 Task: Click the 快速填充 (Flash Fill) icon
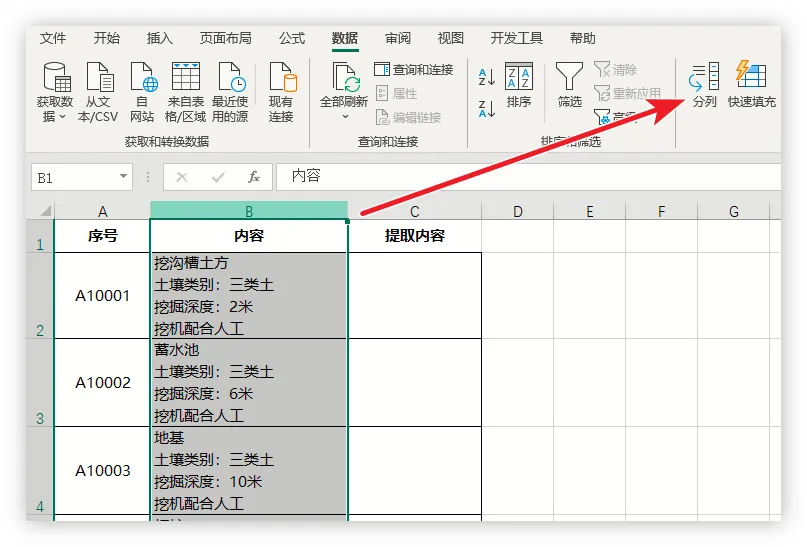[x=751, y=75]
